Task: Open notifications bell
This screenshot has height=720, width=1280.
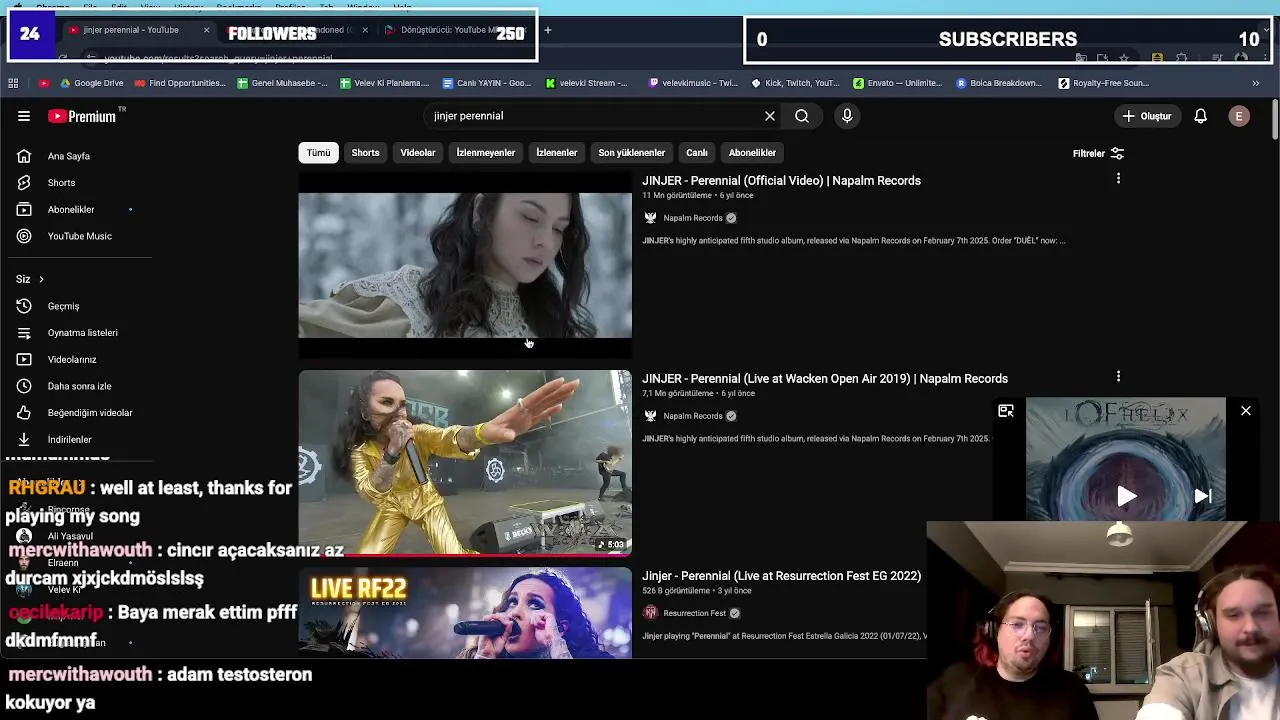Action: click(x=1200, y=116)
